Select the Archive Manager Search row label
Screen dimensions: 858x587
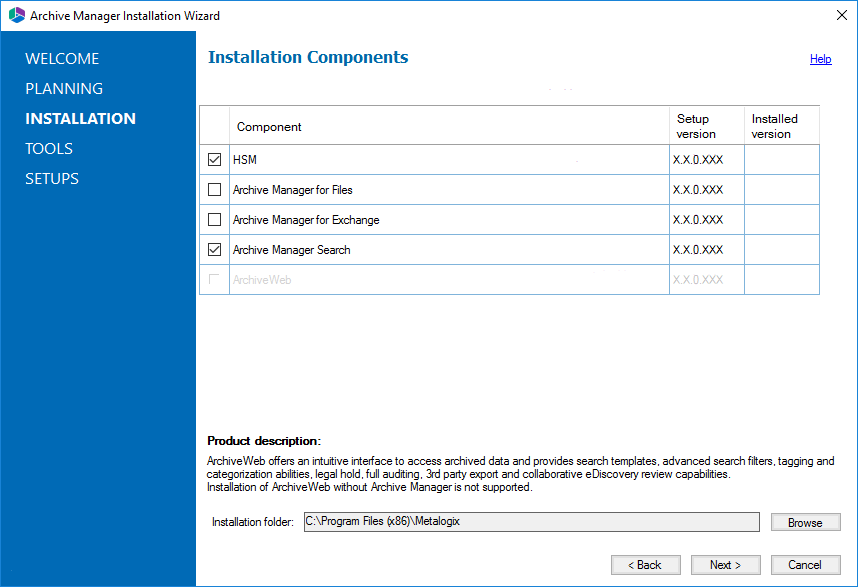coord(292,250)
